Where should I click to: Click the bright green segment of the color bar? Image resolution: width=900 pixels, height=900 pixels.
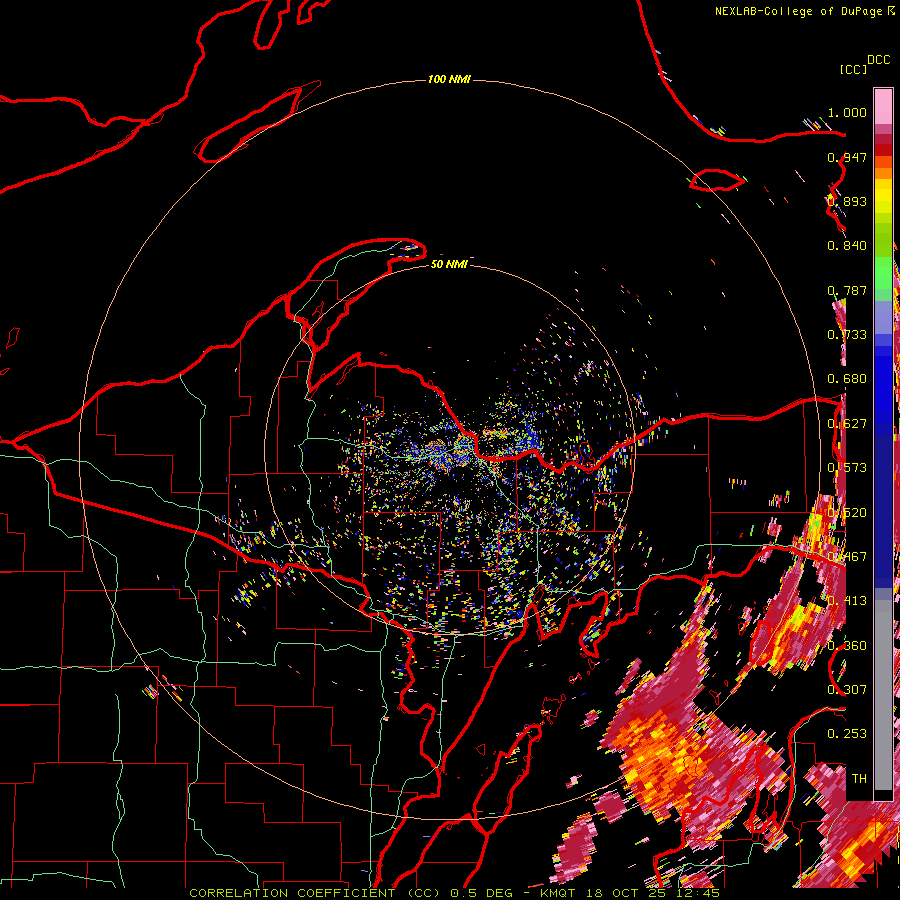click(x=883, y=273)
